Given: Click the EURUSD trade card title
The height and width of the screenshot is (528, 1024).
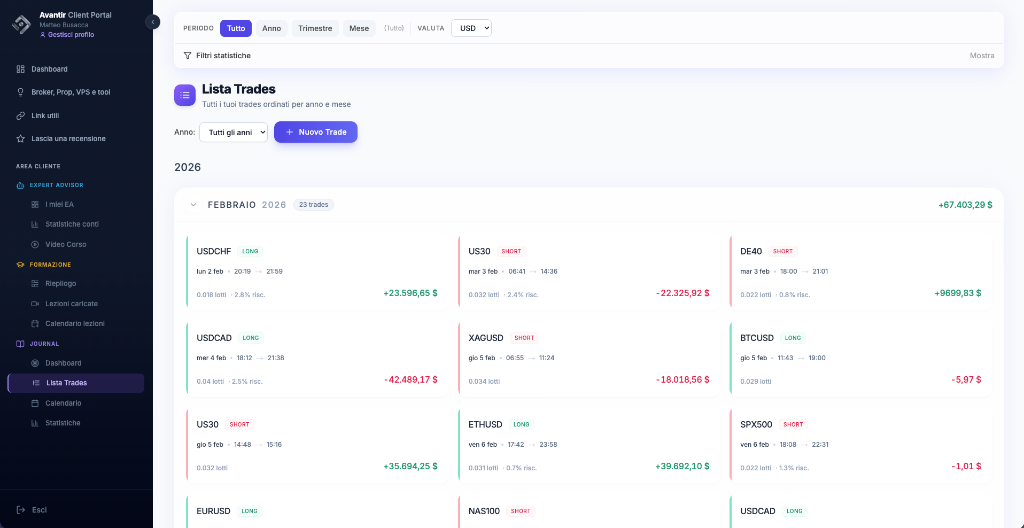Looking at the screenshot, I should (x=214, y=511).
